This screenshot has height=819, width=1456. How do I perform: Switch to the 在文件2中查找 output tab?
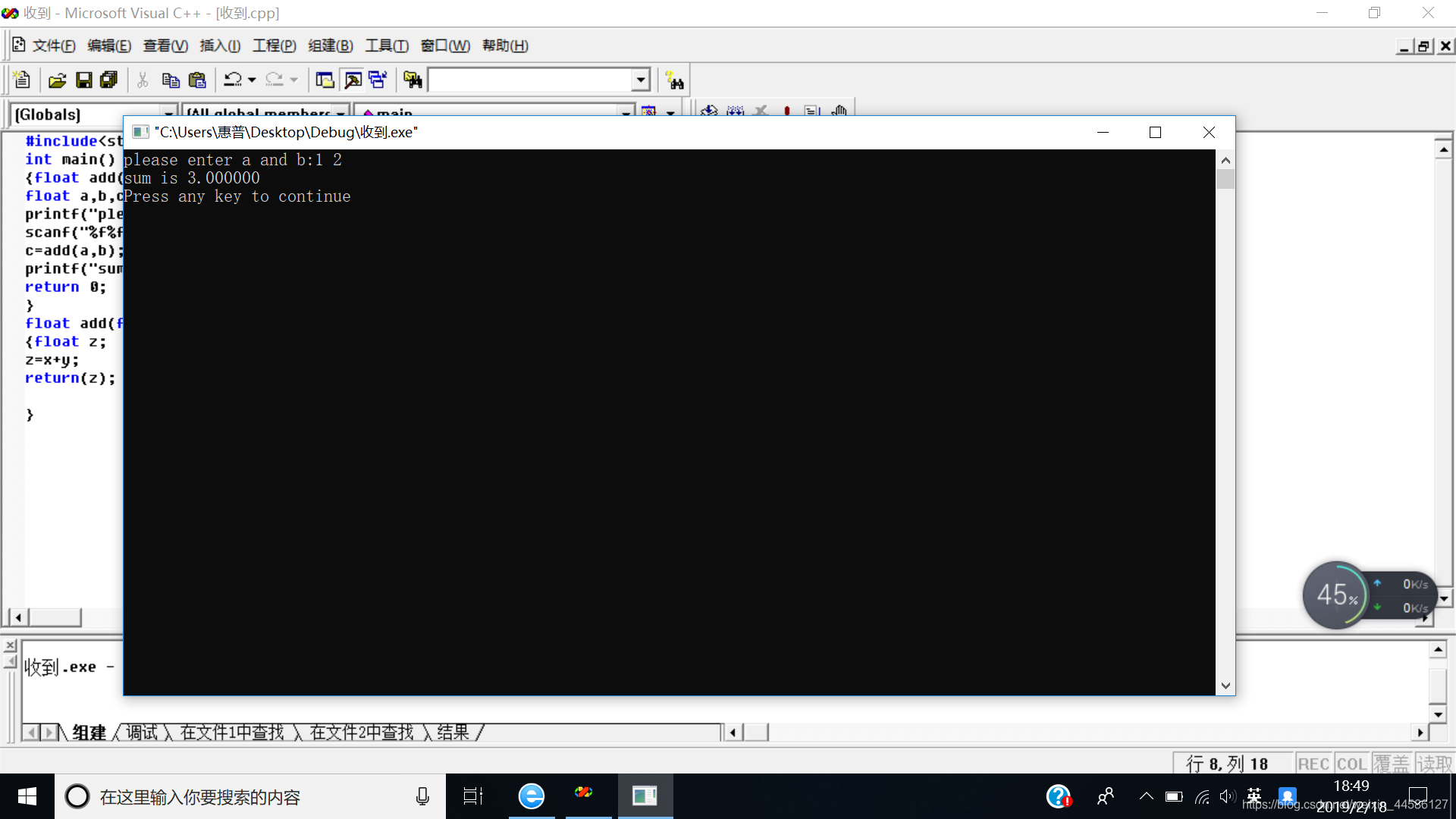pos(362,733)
